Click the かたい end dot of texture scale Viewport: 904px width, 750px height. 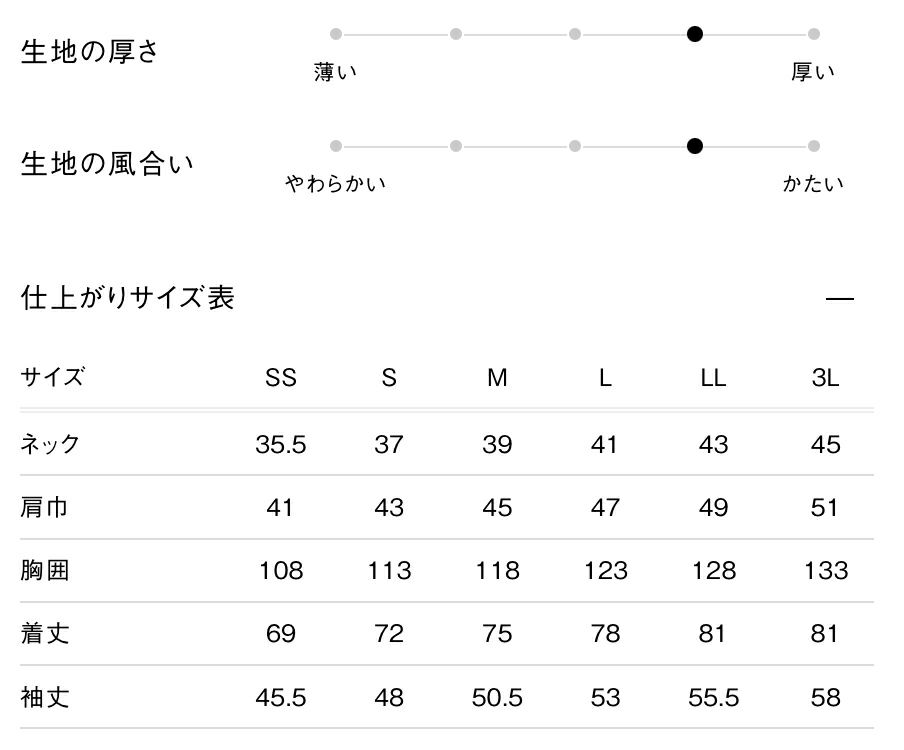tap(814, 146)
